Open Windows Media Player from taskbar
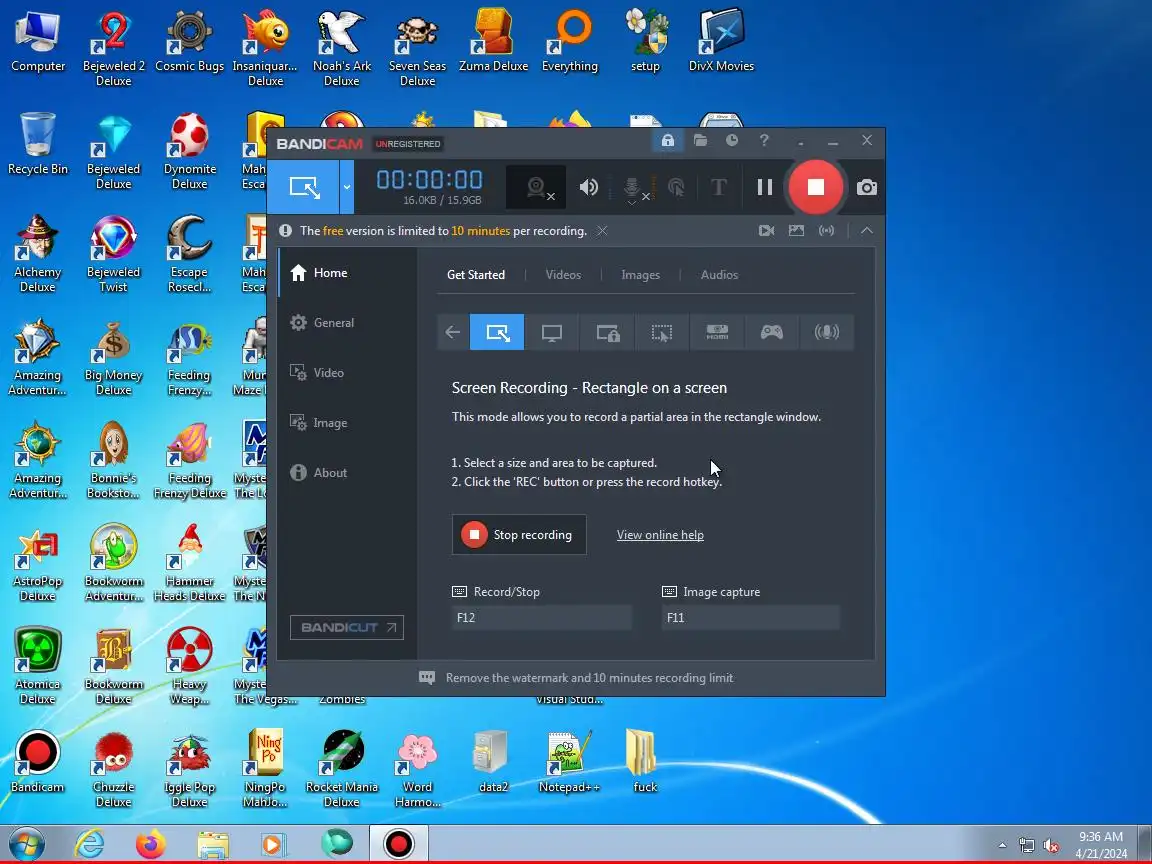The image size is (1152, 864). [x=273, y=844]
